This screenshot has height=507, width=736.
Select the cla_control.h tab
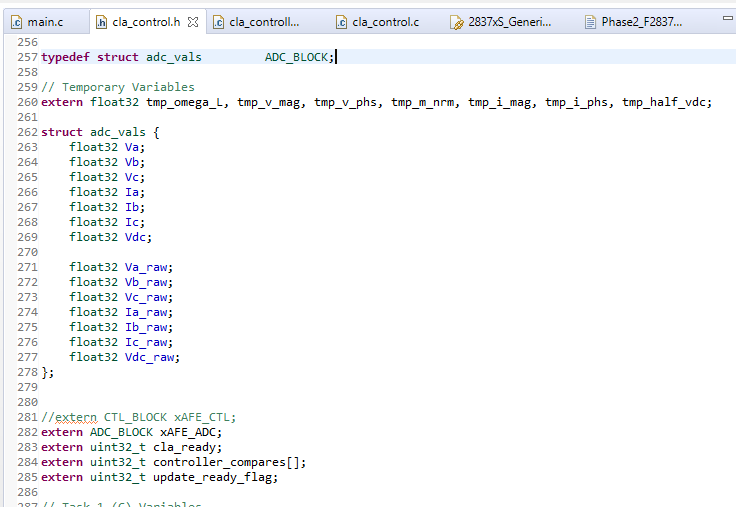click(146, 22)
